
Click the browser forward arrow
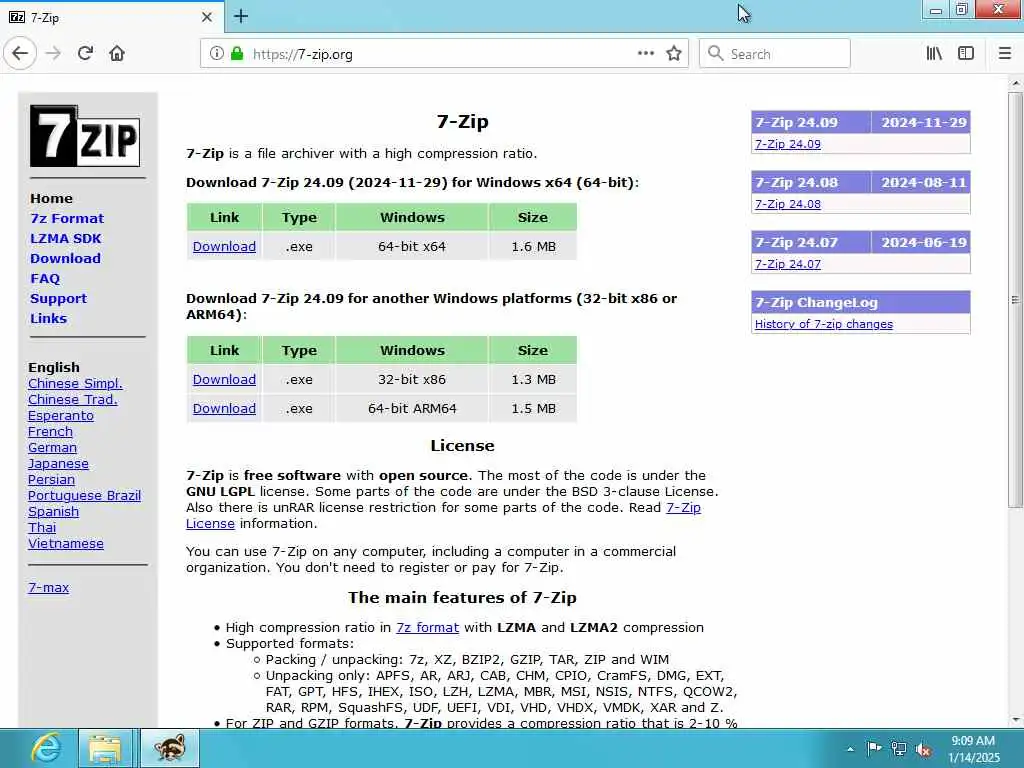coord(54,54)
